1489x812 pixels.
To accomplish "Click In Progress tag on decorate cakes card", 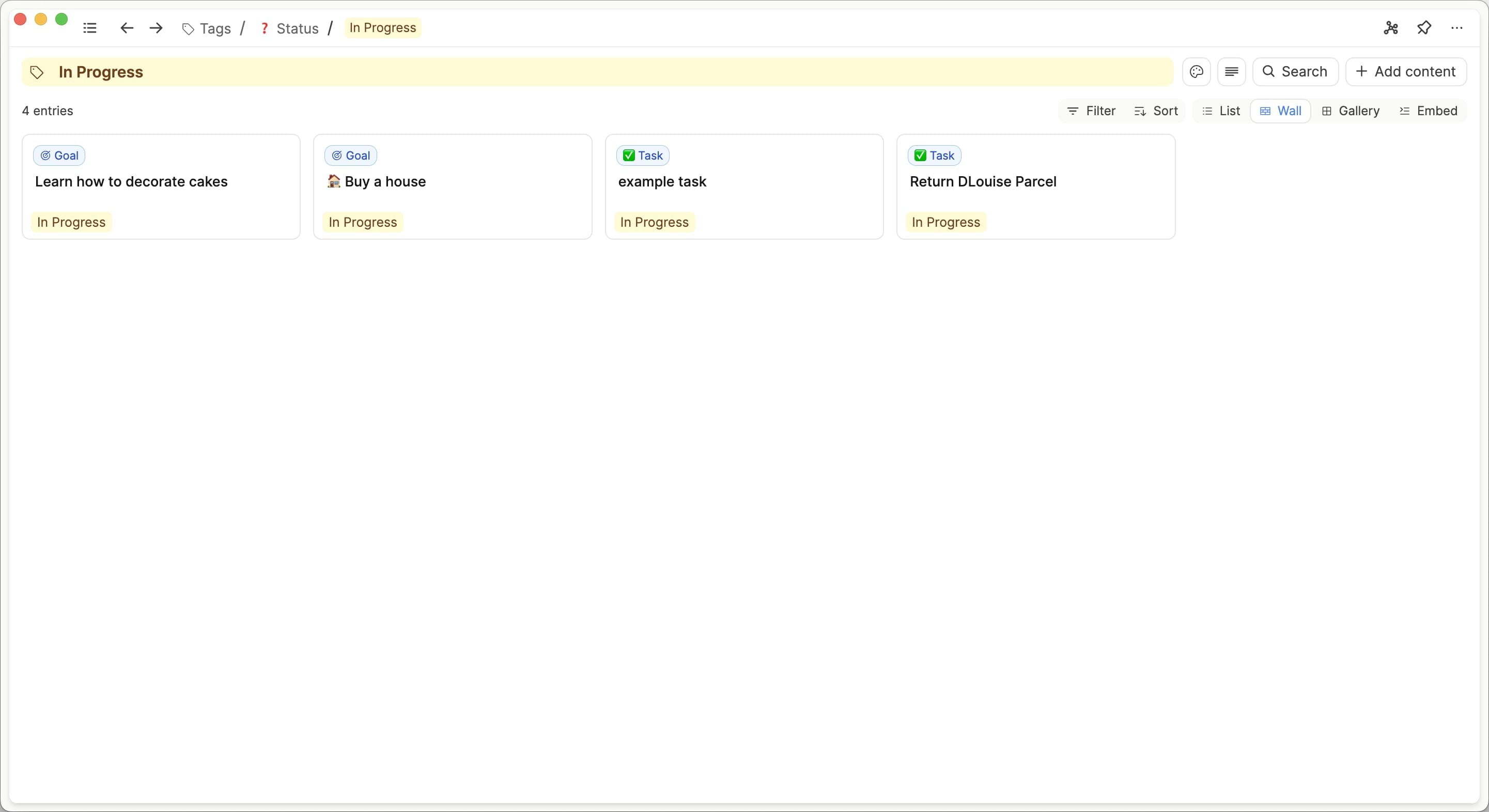I will [x=71, y=223].
